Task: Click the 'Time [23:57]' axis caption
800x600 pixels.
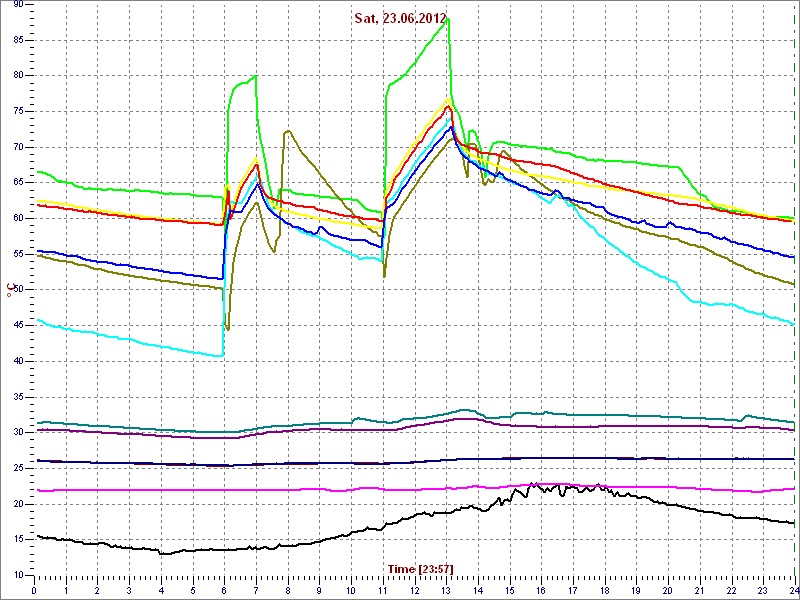Action: [420, 568]
